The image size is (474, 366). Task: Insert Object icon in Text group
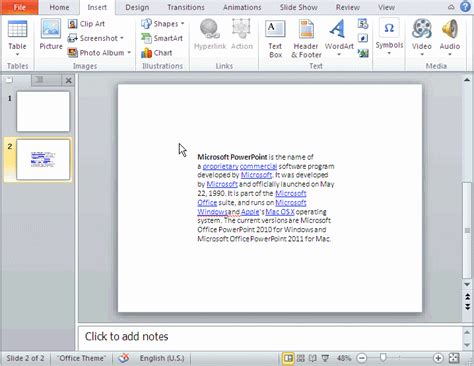click(x=363, y=53)
